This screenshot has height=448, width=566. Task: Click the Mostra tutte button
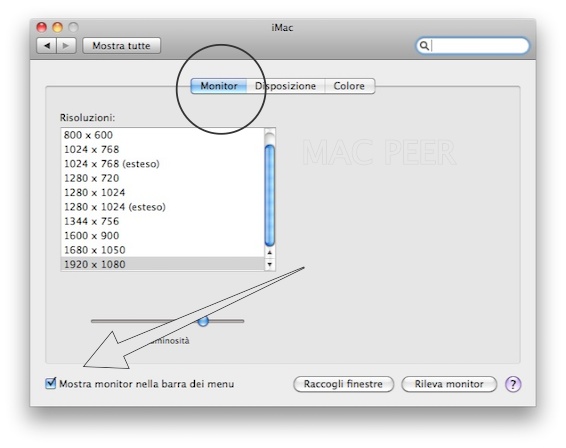[x=121, y=46]
